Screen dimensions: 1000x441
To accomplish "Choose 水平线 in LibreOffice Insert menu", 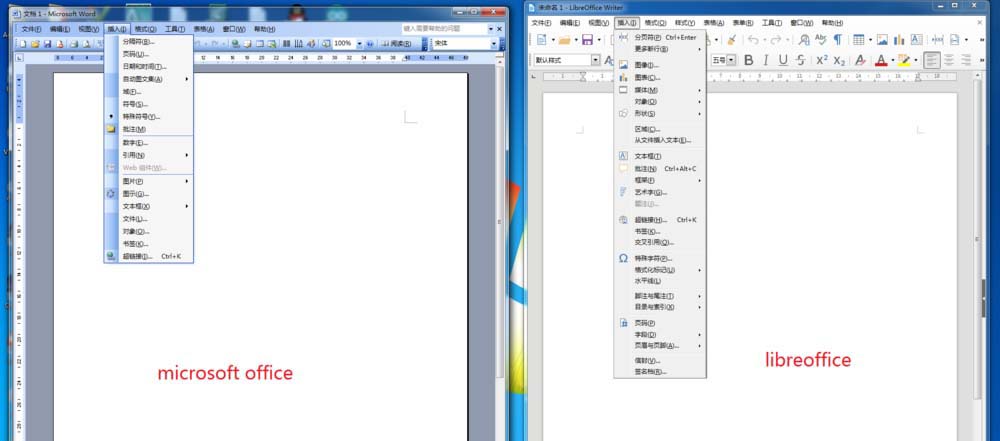I will (x=659, y=281).
